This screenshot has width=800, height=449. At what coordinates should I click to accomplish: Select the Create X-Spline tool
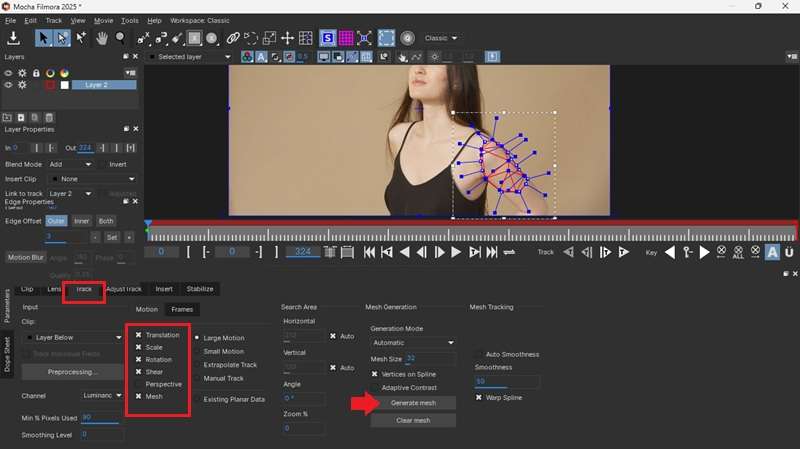click(x=143, y=38)
